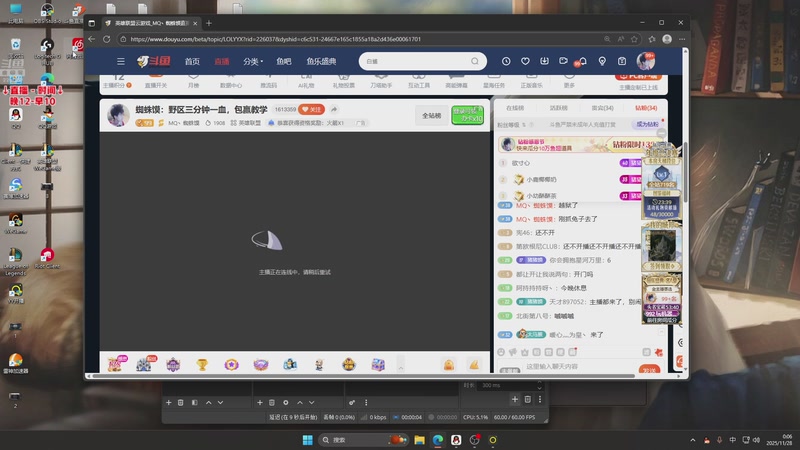Open watch history clock icon
The image size is (800, 450).
[506, 61]
